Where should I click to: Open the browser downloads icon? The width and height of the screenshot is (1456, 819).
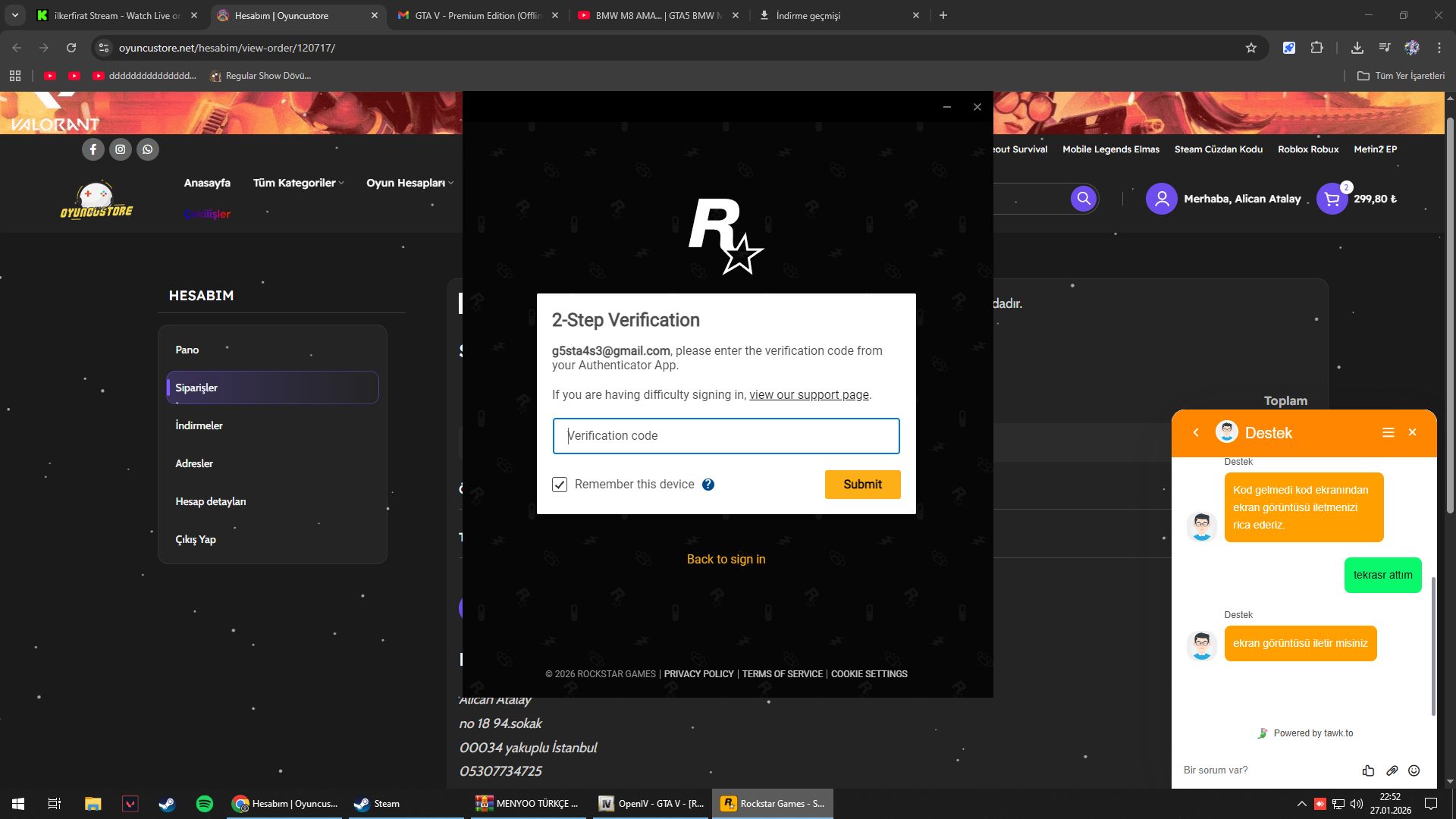pyautogui.click(x=1357, y=48)
